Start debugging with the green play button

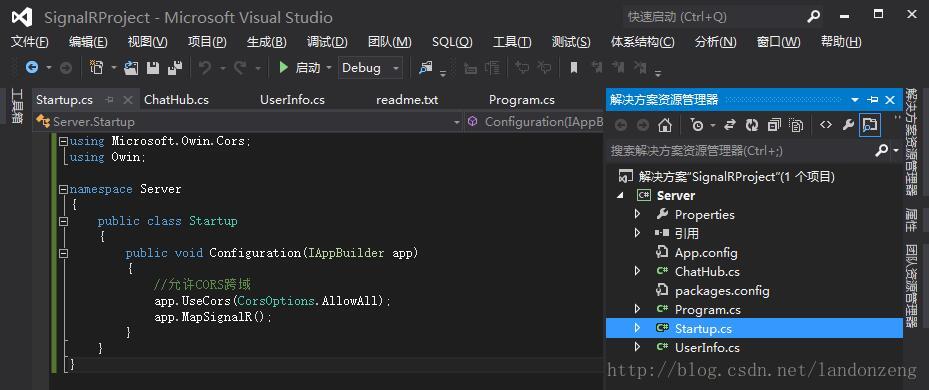(x=283, y=68)
